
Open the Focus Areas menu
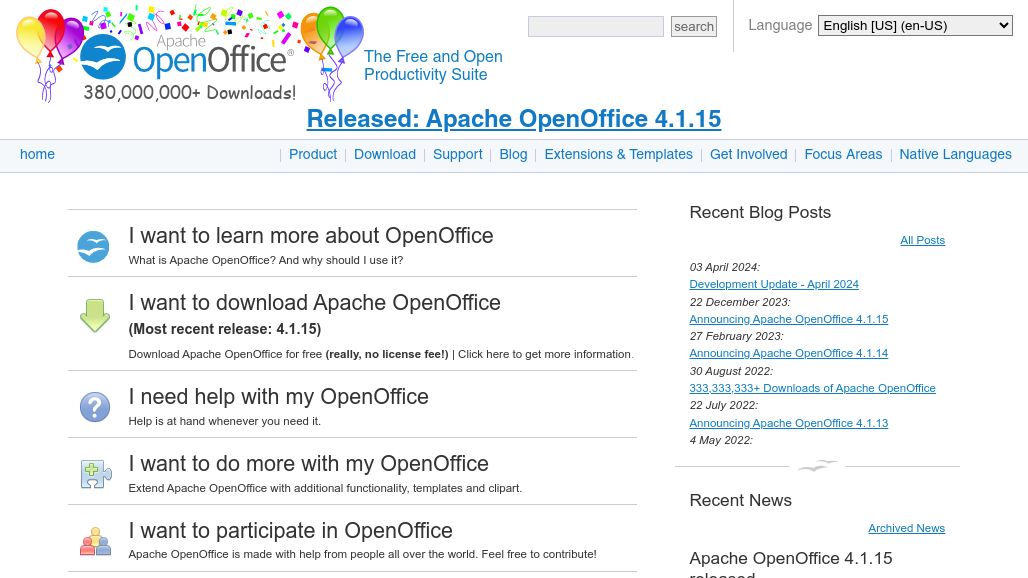click(843, 154)
